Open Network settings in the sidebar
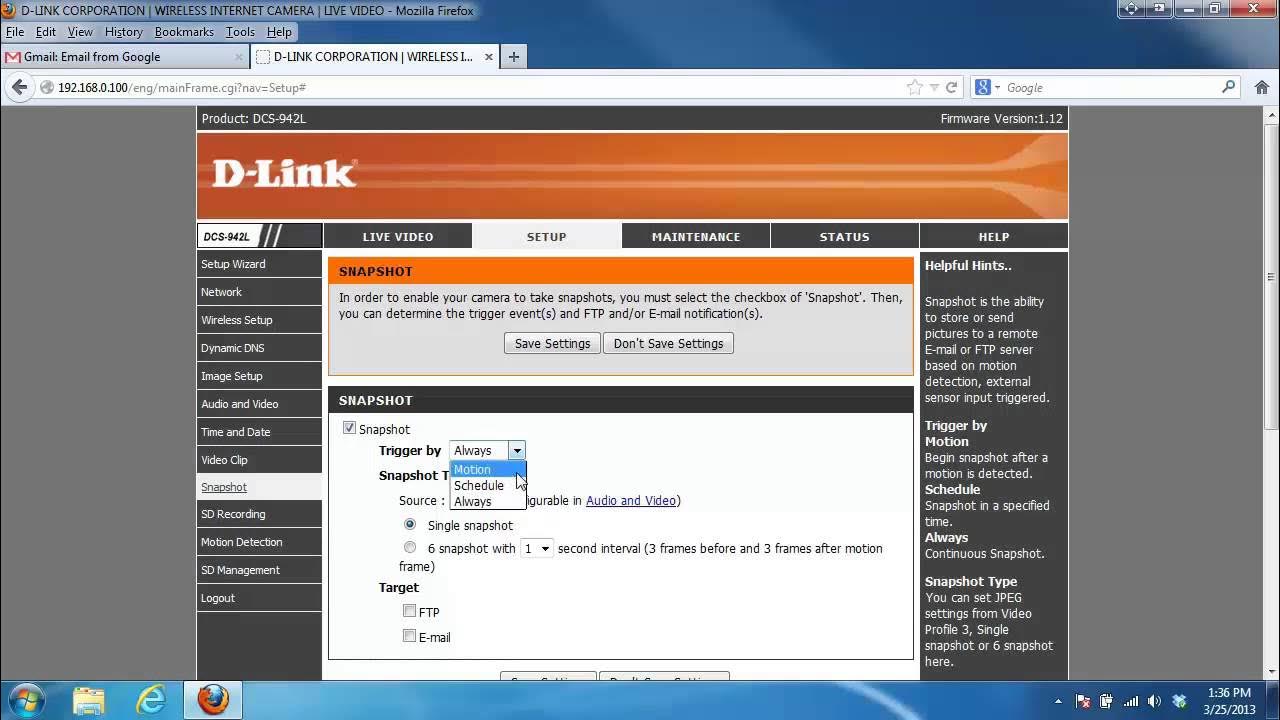1280x720 pixels. 259,292
